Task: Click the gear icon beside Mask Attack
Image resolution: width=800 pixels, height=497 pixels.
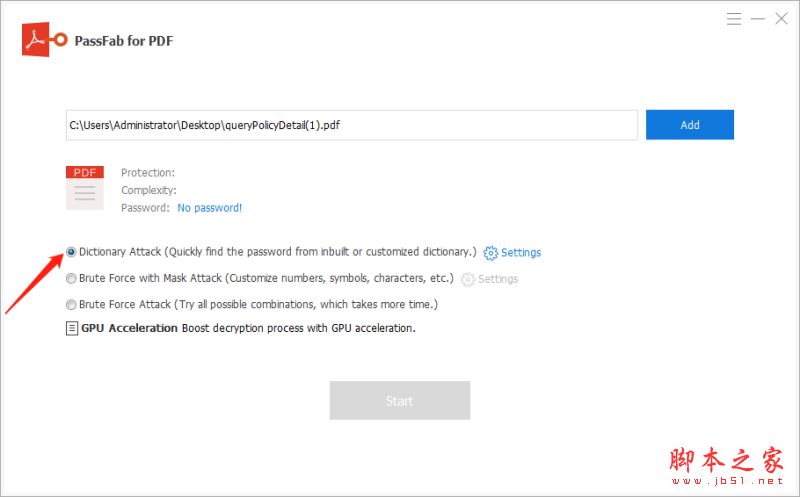Action: [x=467, y=279]
